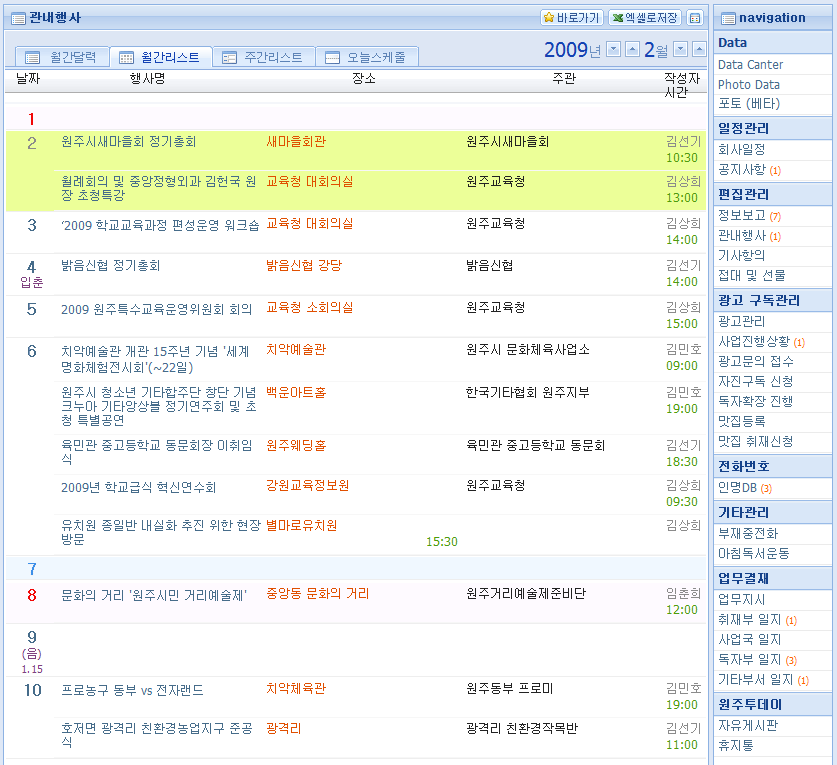Go to 정보보고 in navigation sidebar
Viewport: 837px width, 765px height.
(742, 216)
